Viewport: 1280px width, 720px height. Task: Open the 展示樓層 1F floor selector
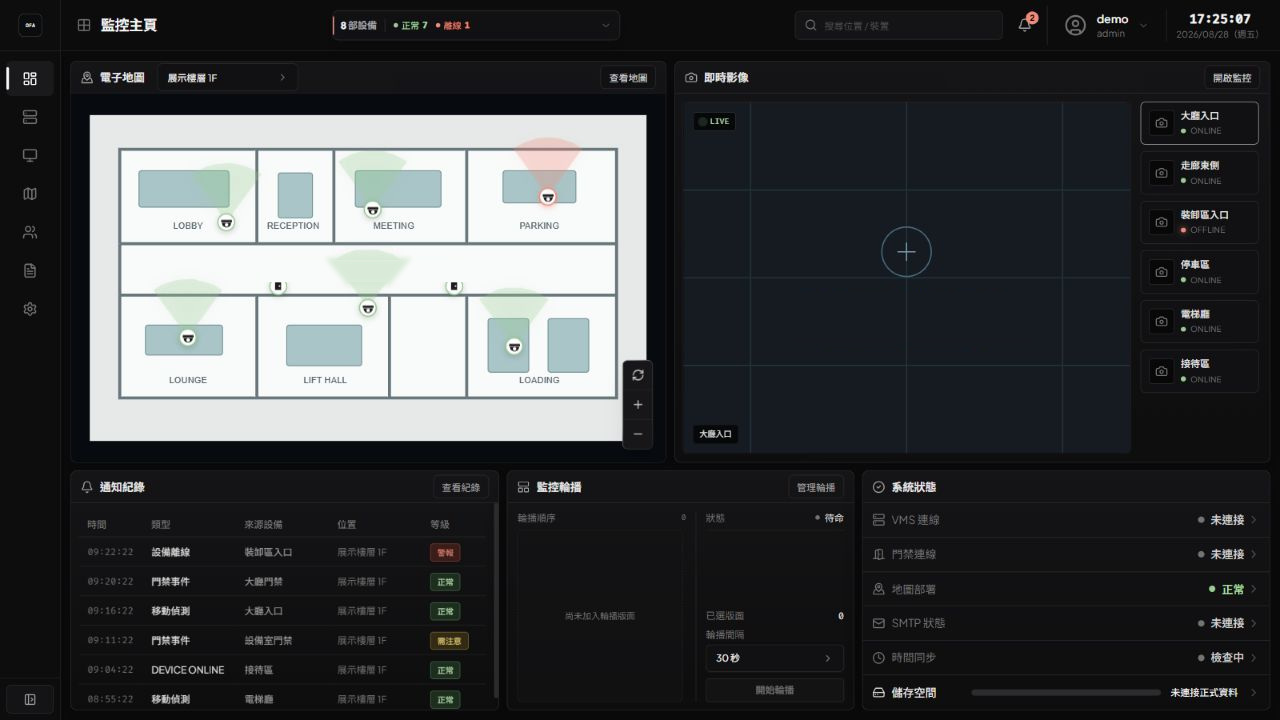228,77
